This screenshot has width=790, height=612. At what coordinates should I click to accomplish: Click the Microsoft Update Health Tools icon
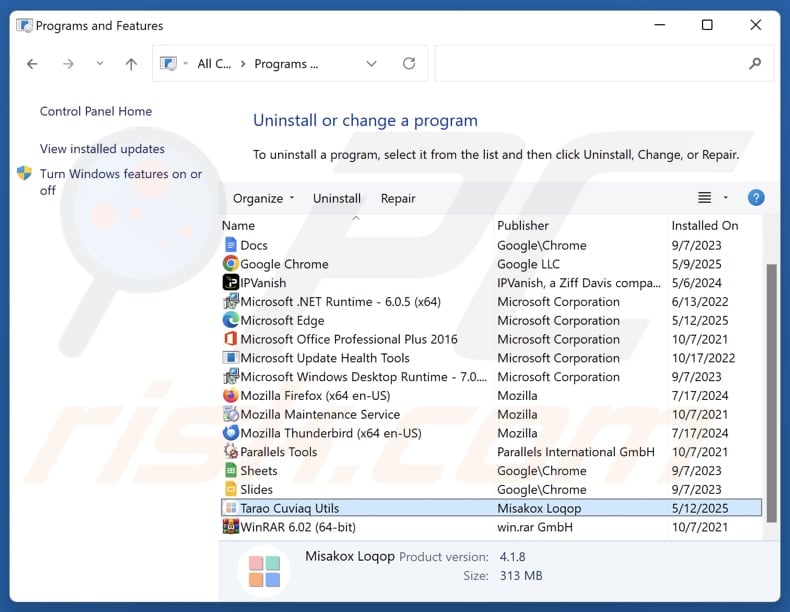click(230, 358)
